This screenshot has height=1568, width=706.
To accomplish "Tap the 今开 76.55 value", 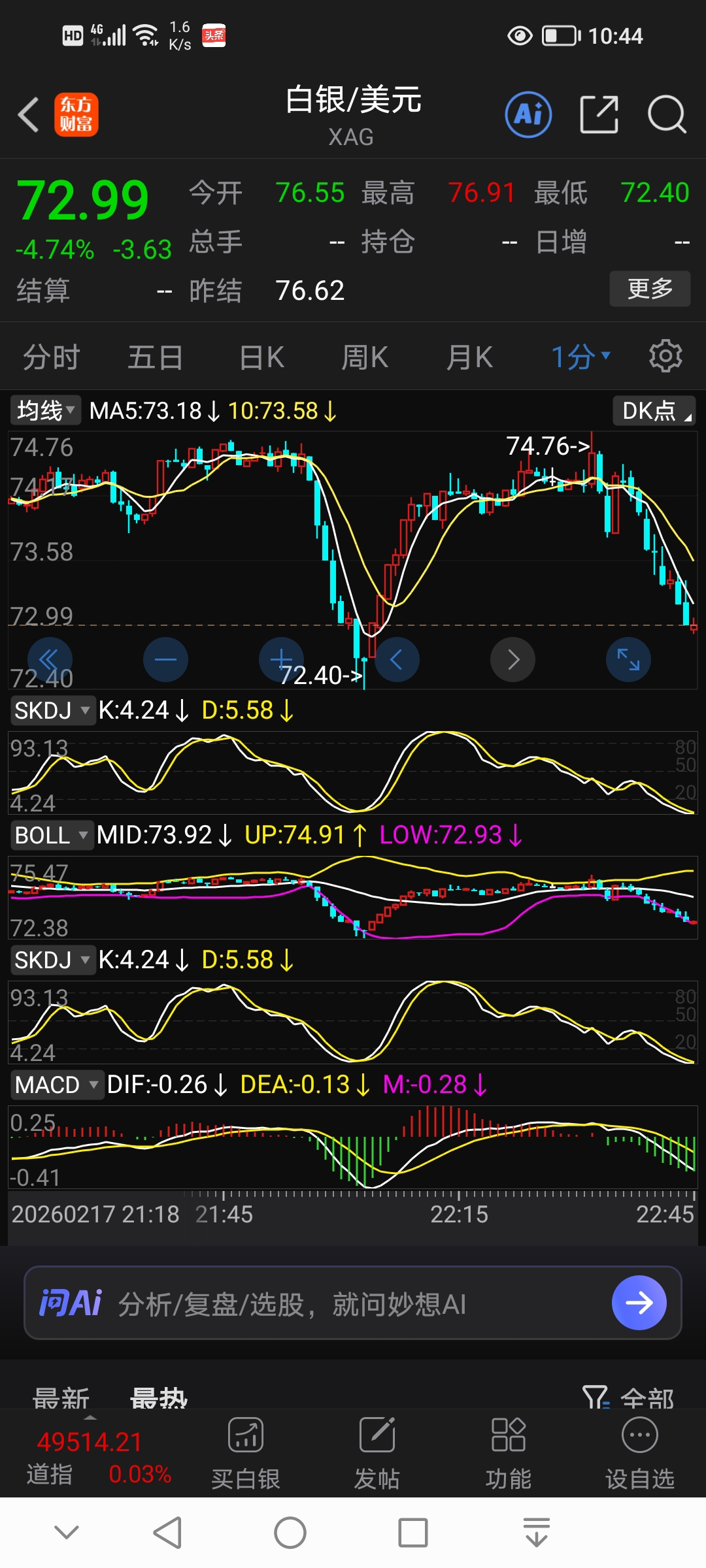I will [310, 193].
